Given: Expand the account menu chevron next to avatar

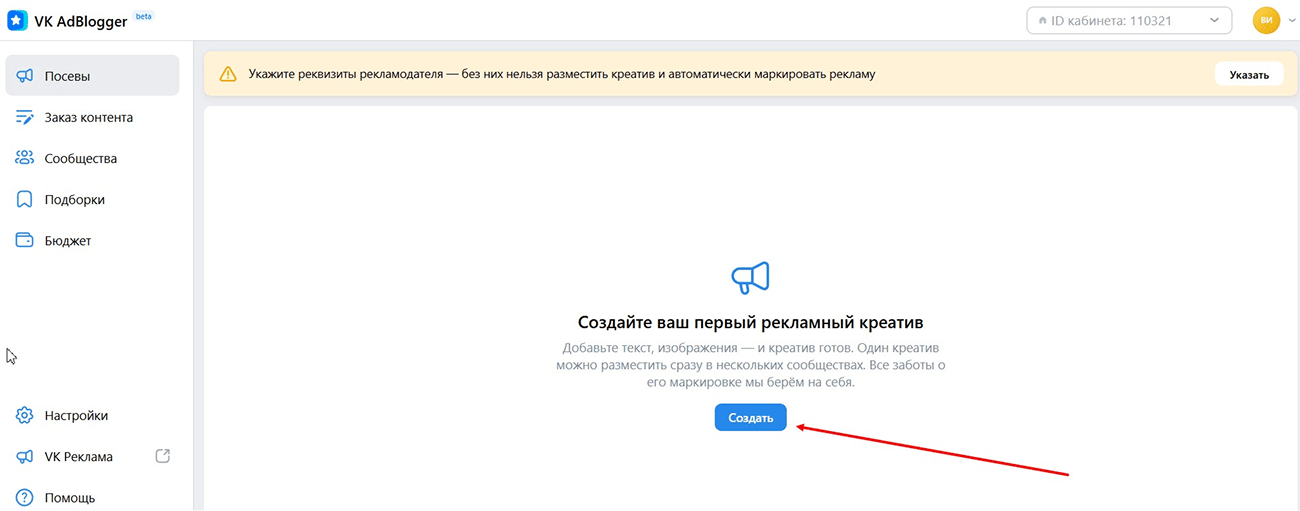Looking at the screenshot, I should tap(1291, 20).
